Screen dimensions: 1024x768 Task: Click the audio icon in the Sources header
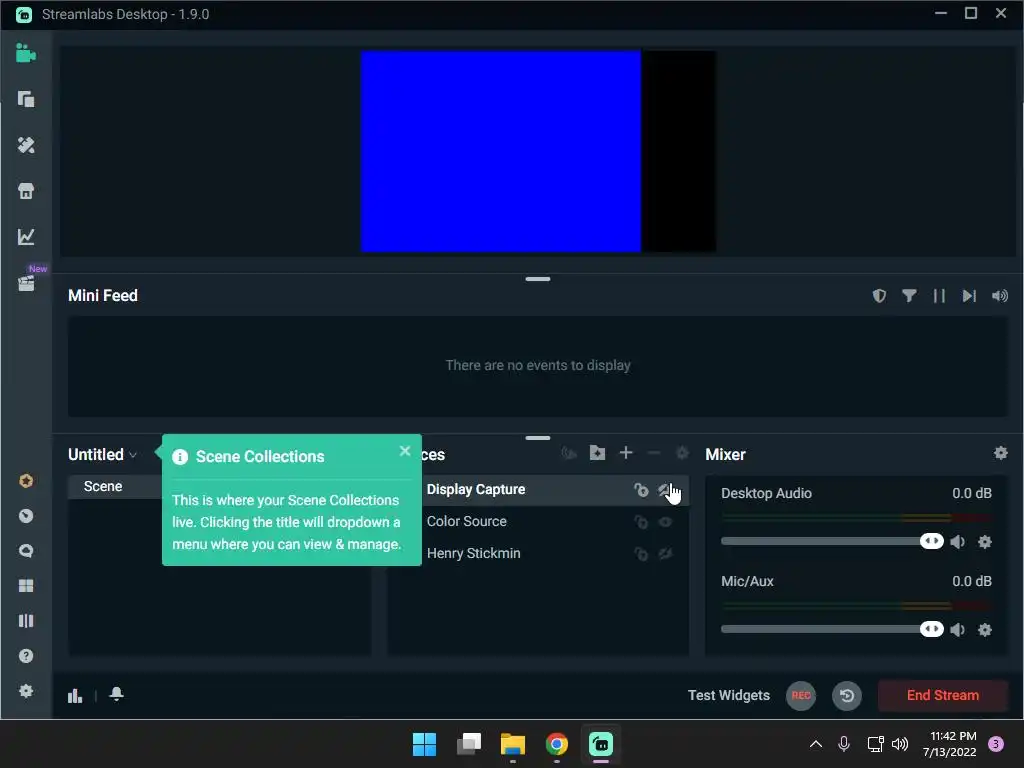click(569, 453)
